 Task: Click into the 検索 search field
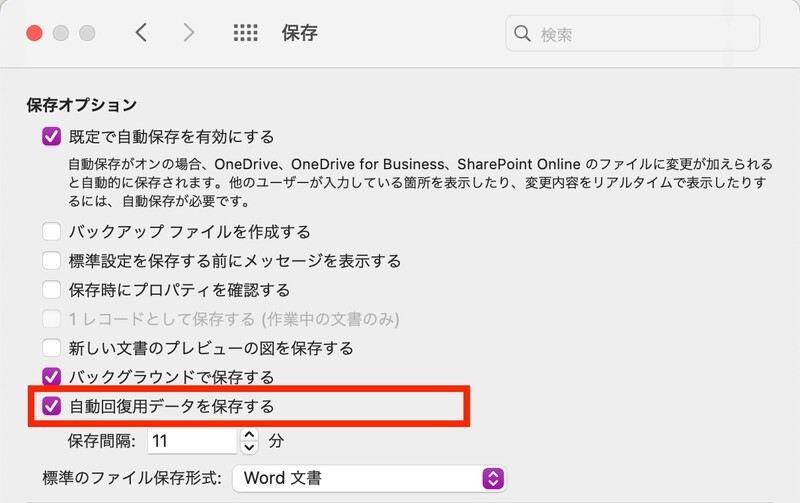632,34
